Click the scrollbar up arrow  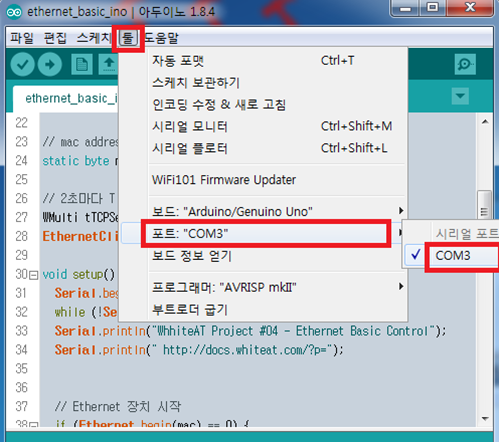coord(485,122)
